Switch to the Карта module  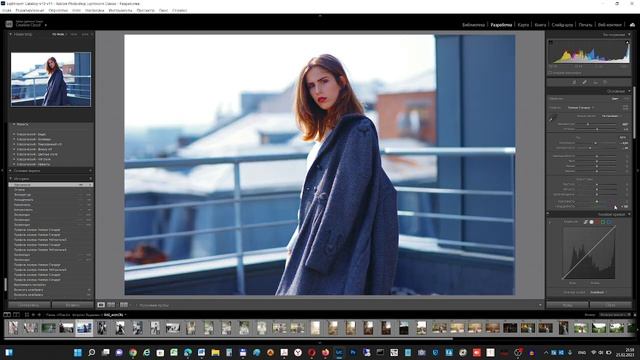pos(523,25)
